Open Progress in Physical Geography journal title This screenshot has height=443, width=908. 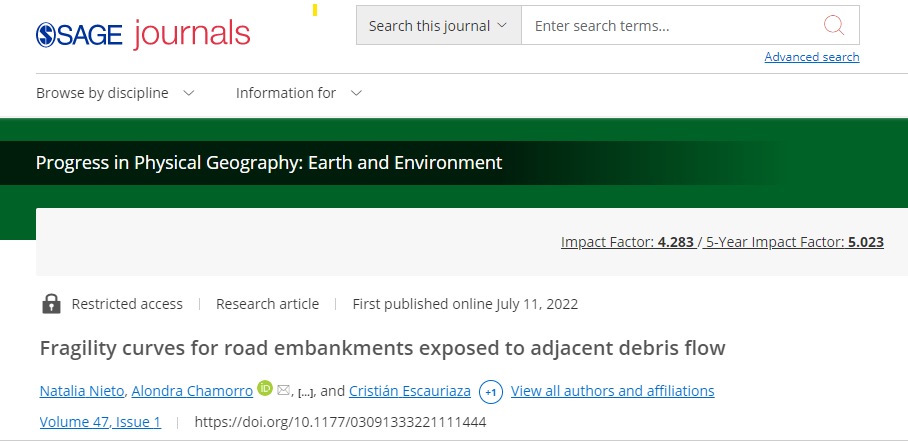click(x=269, y=163)
